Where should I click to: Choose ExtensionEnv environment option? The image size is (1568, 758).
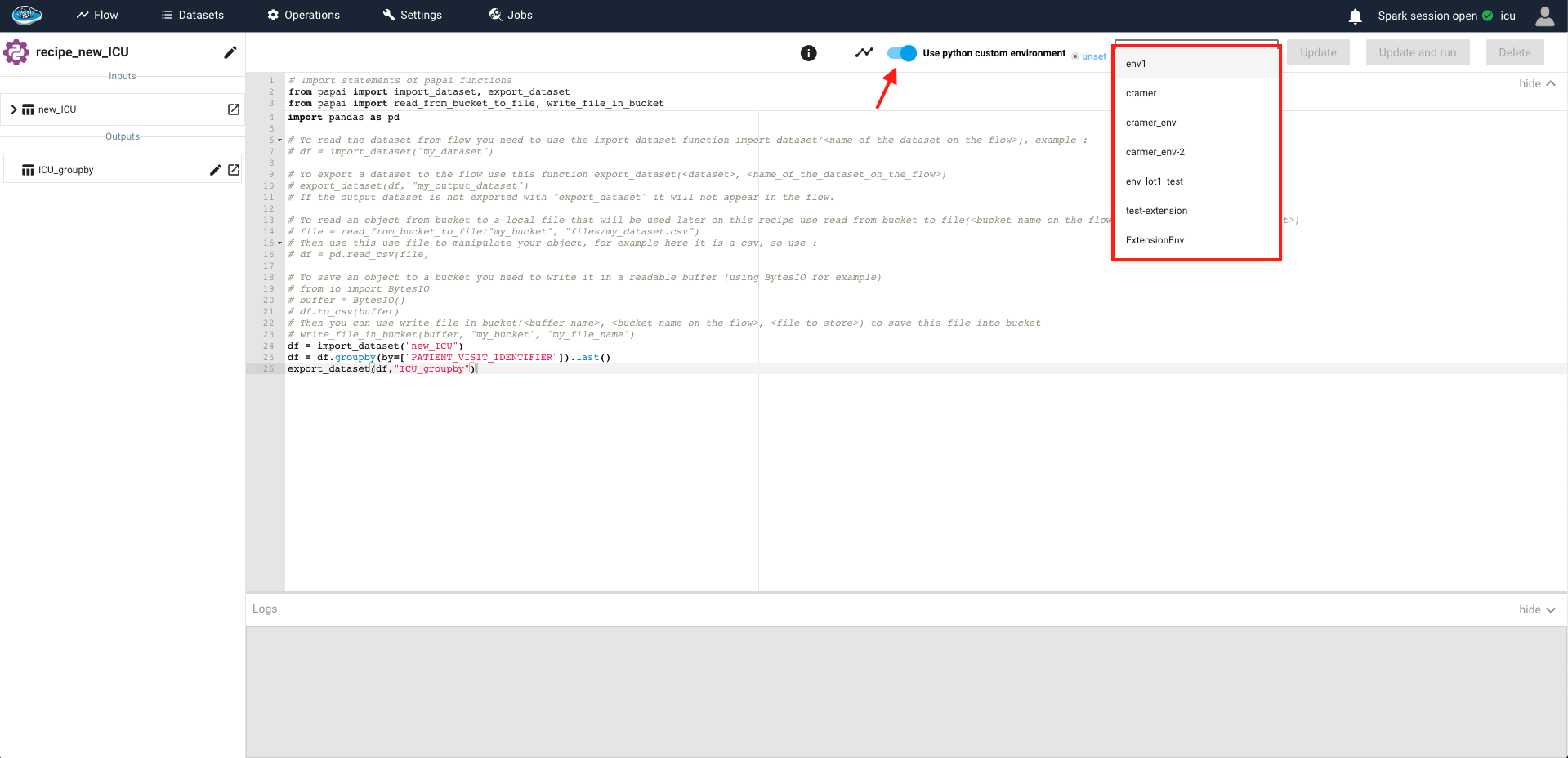(x=1155, y=240)
